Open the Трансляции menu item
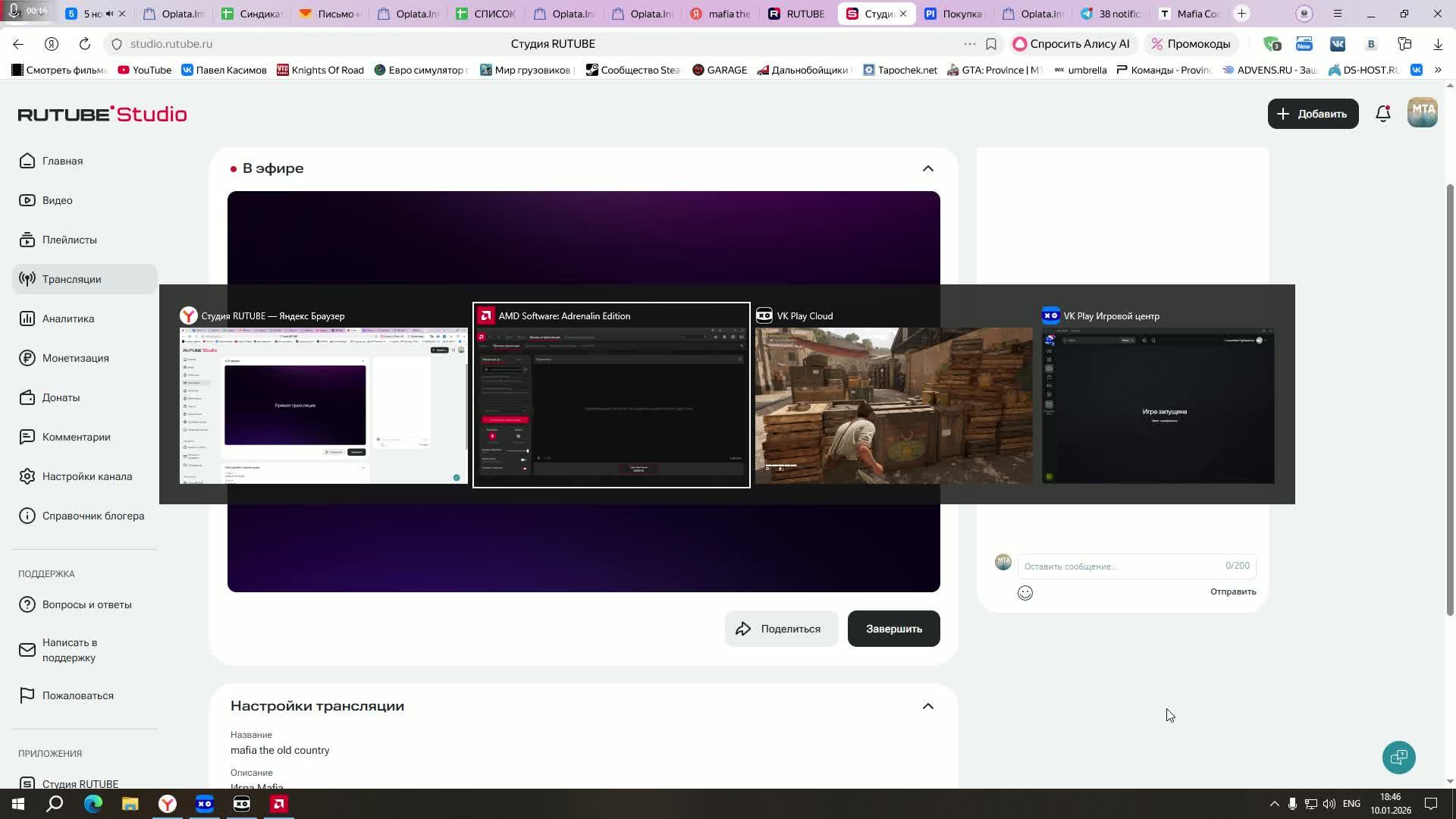The image size is (1456, 819). pos(71,279)
